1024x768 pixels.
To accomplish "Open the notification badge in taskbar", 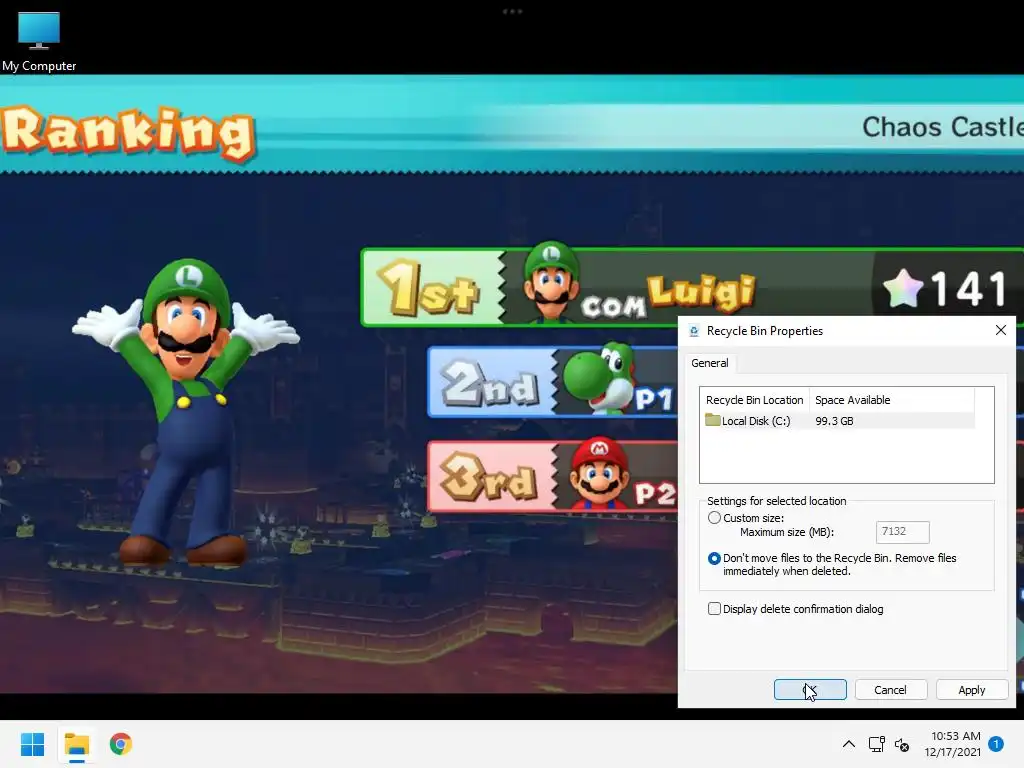I will (x=996, y=743).
